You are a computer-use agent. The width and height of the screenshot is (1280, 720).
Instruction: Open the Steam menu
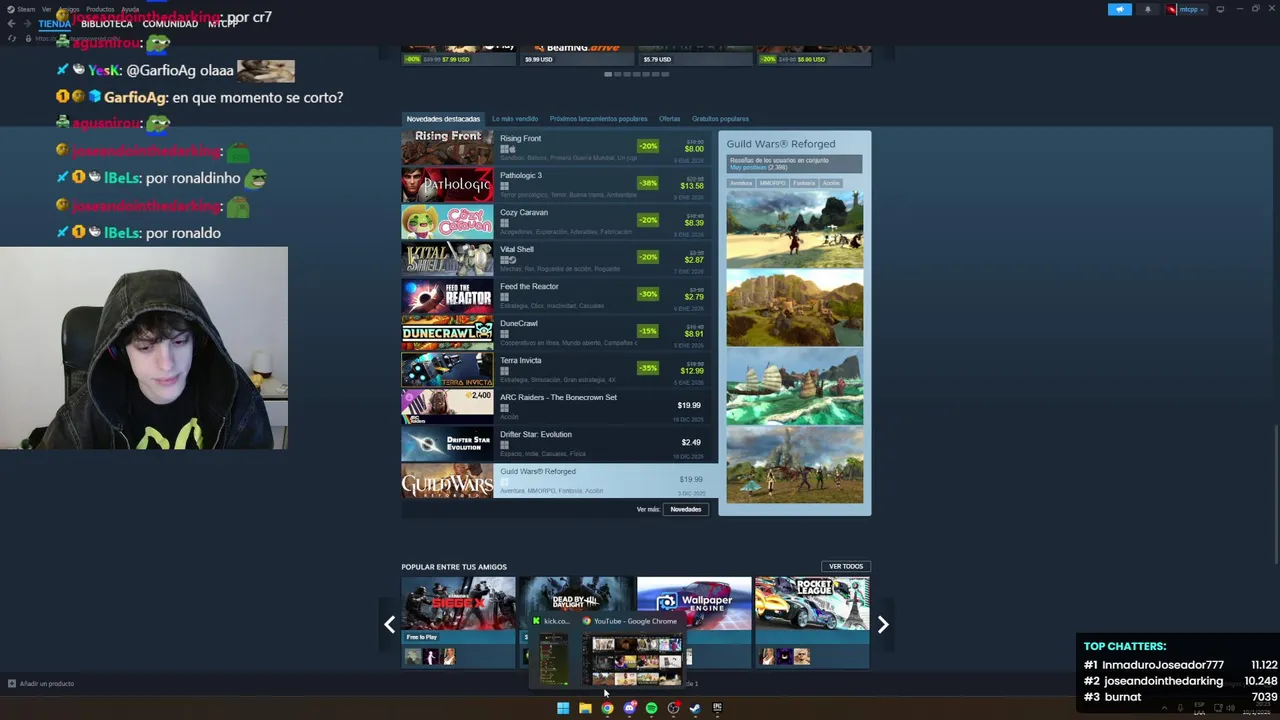(26, 9)
